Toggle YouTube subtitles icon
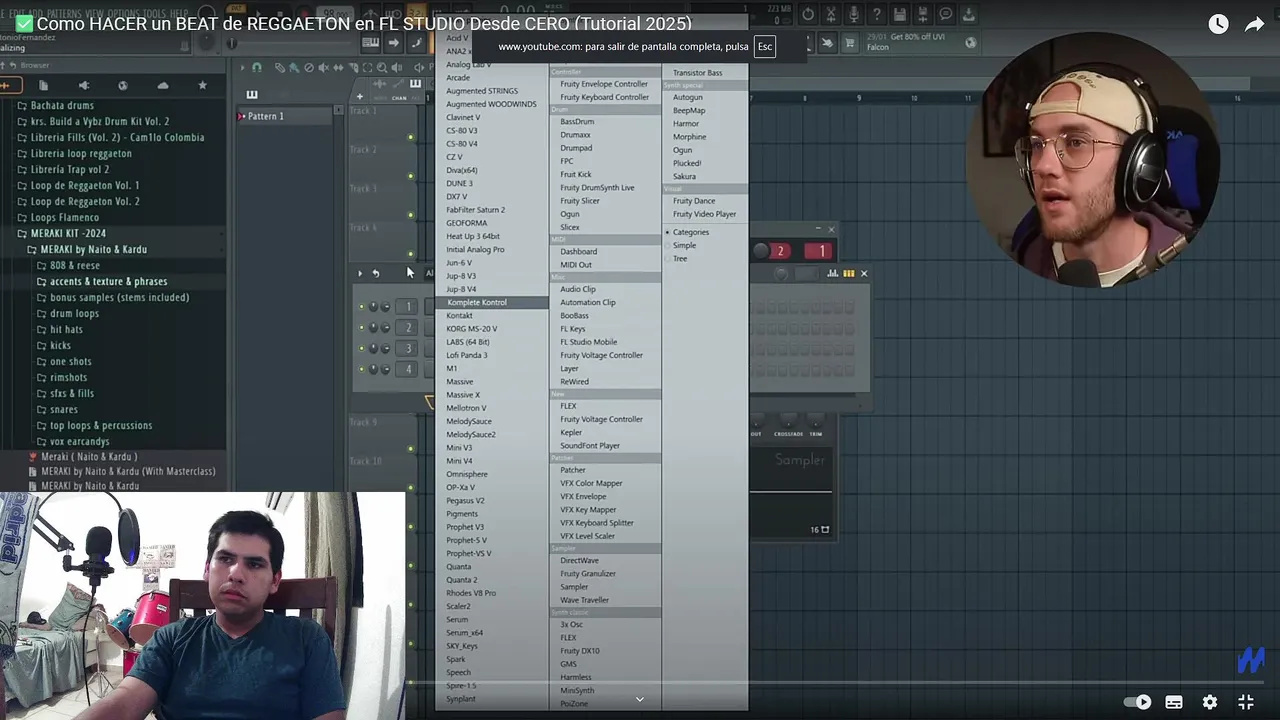The height and width of the screenshot is (720, 1280). (x=1174, y=702)
